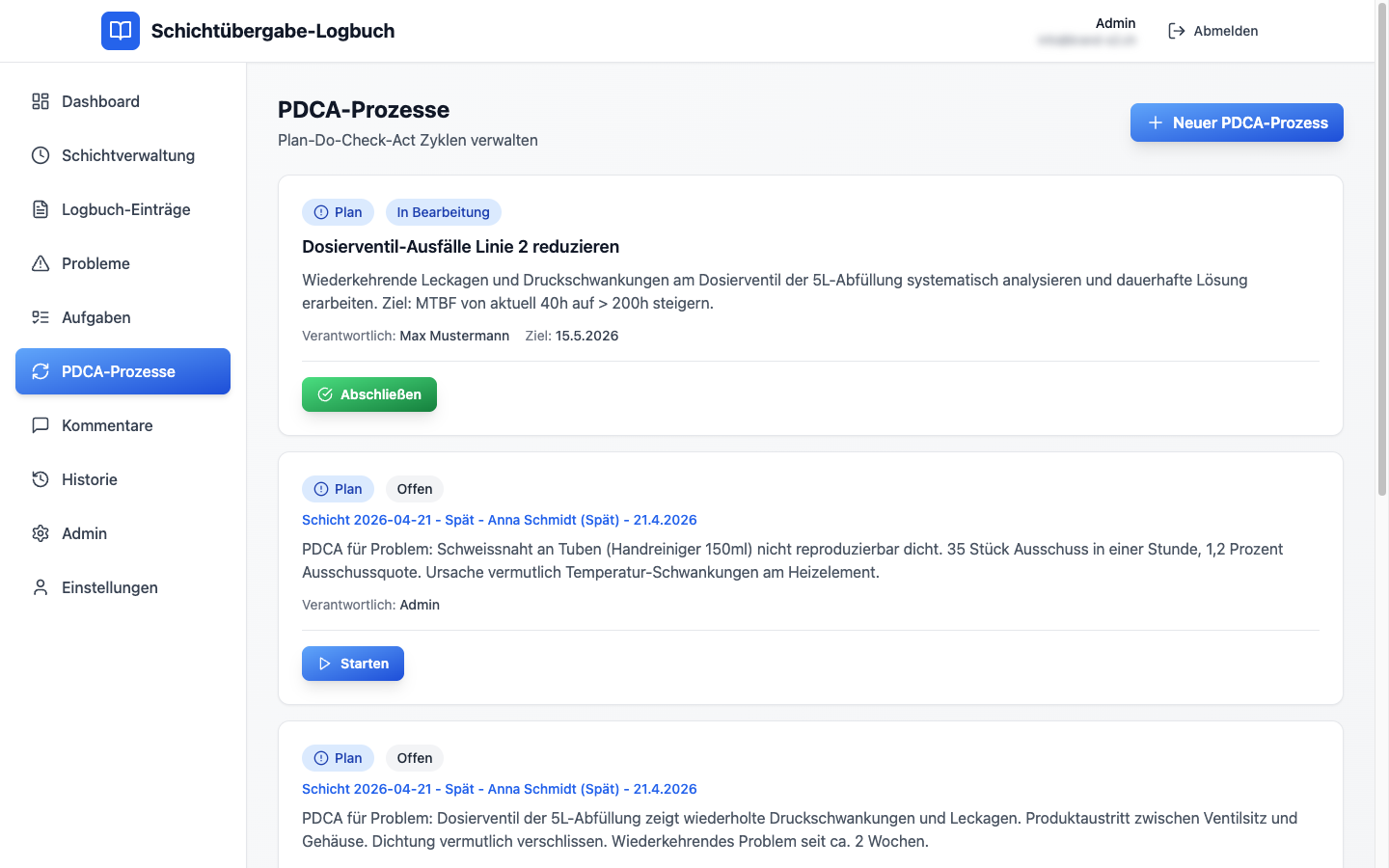Click the Aufgaben checklist icon
1389x868 pixels.
(41, 317)
